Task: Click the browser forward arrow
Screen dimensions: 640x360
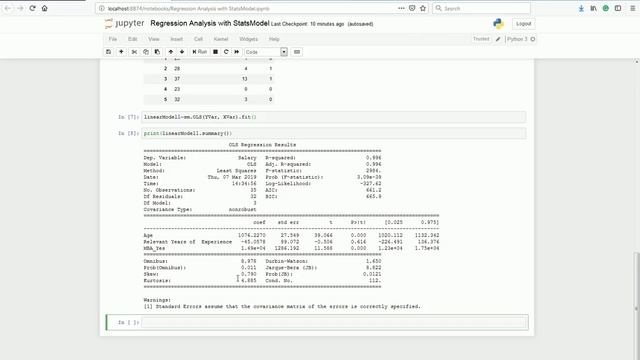Action: coord(20,8)
